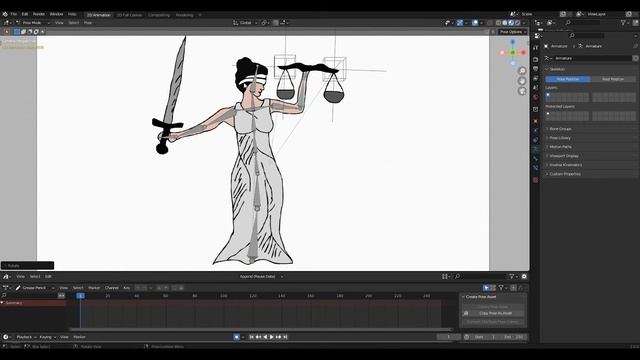Toggle X-ray mode in viewport
640x360 pixels.
[x=490, y=23]
